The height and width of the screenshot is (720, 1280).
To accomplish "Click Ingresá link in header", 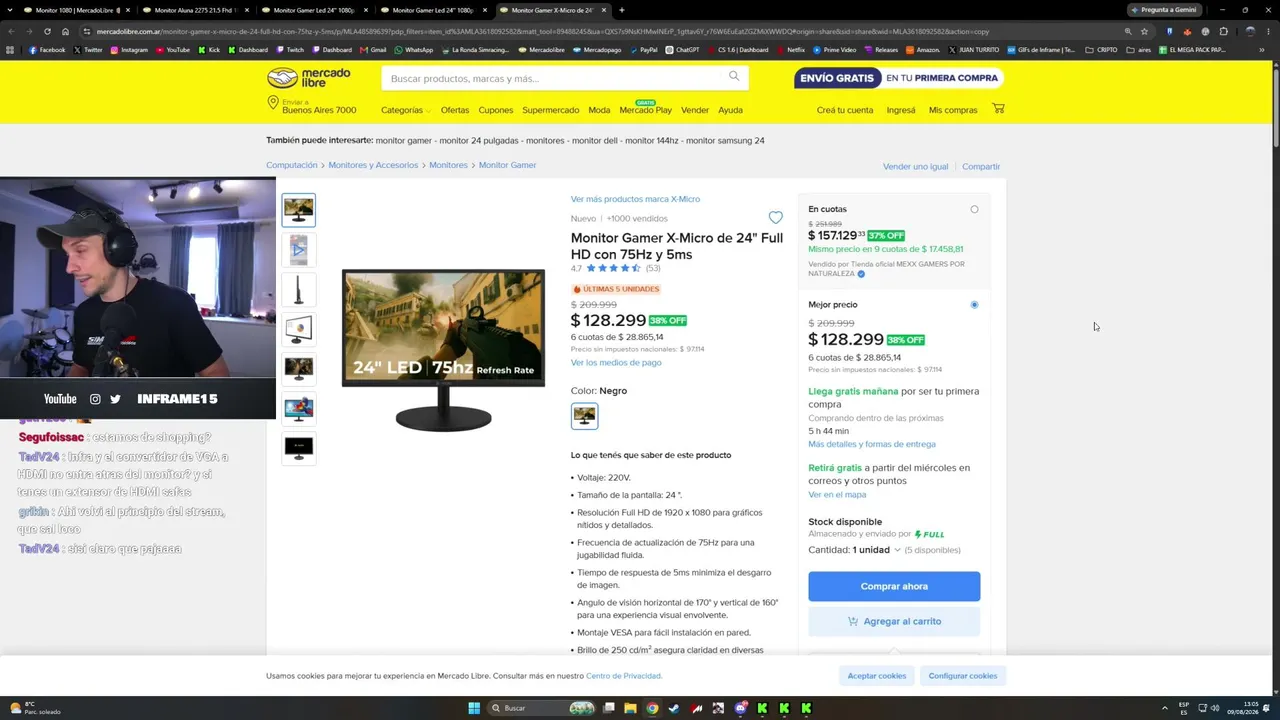I will (x=901, y=110).
